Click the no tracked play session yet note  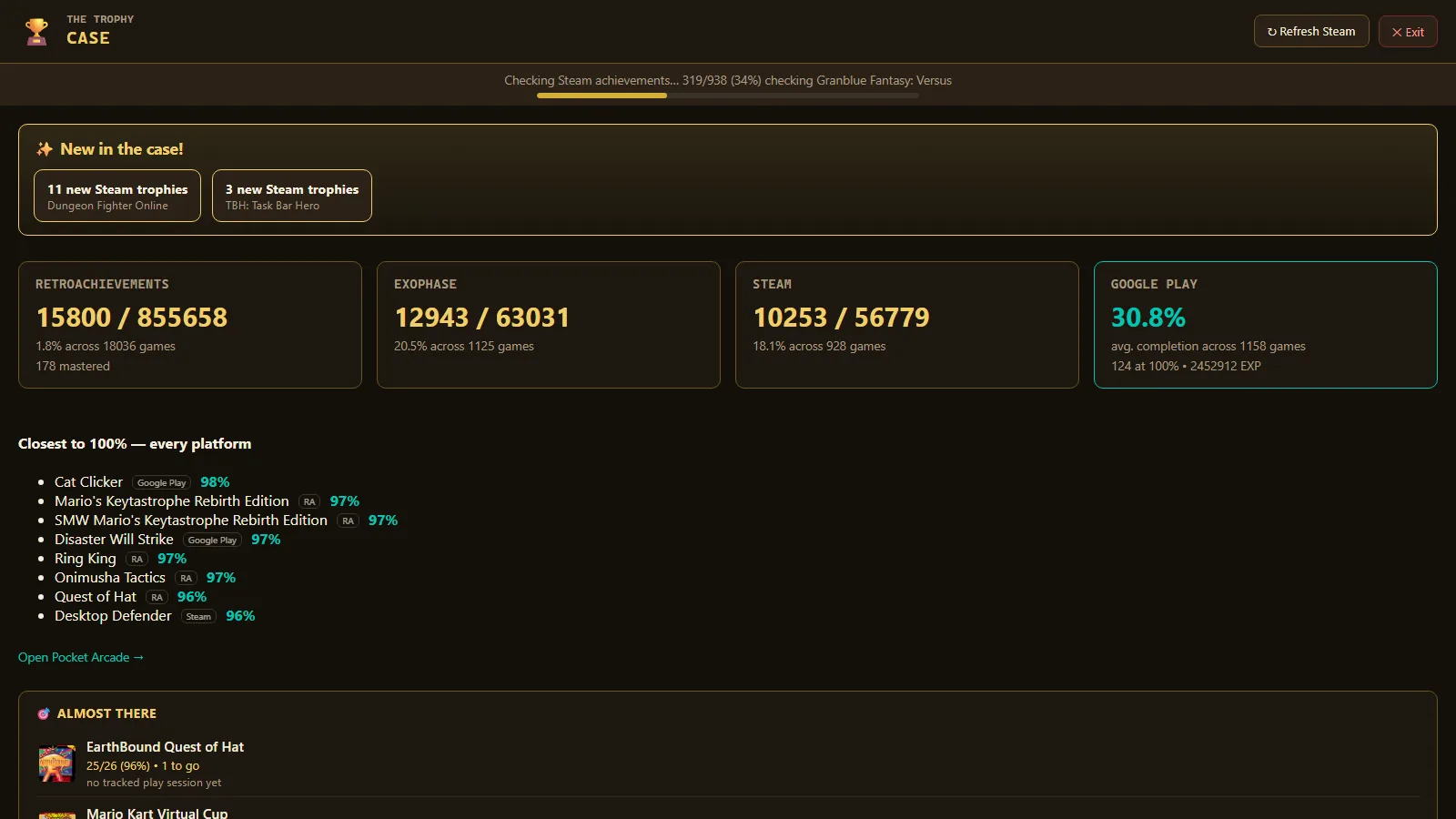coord(154,783)
